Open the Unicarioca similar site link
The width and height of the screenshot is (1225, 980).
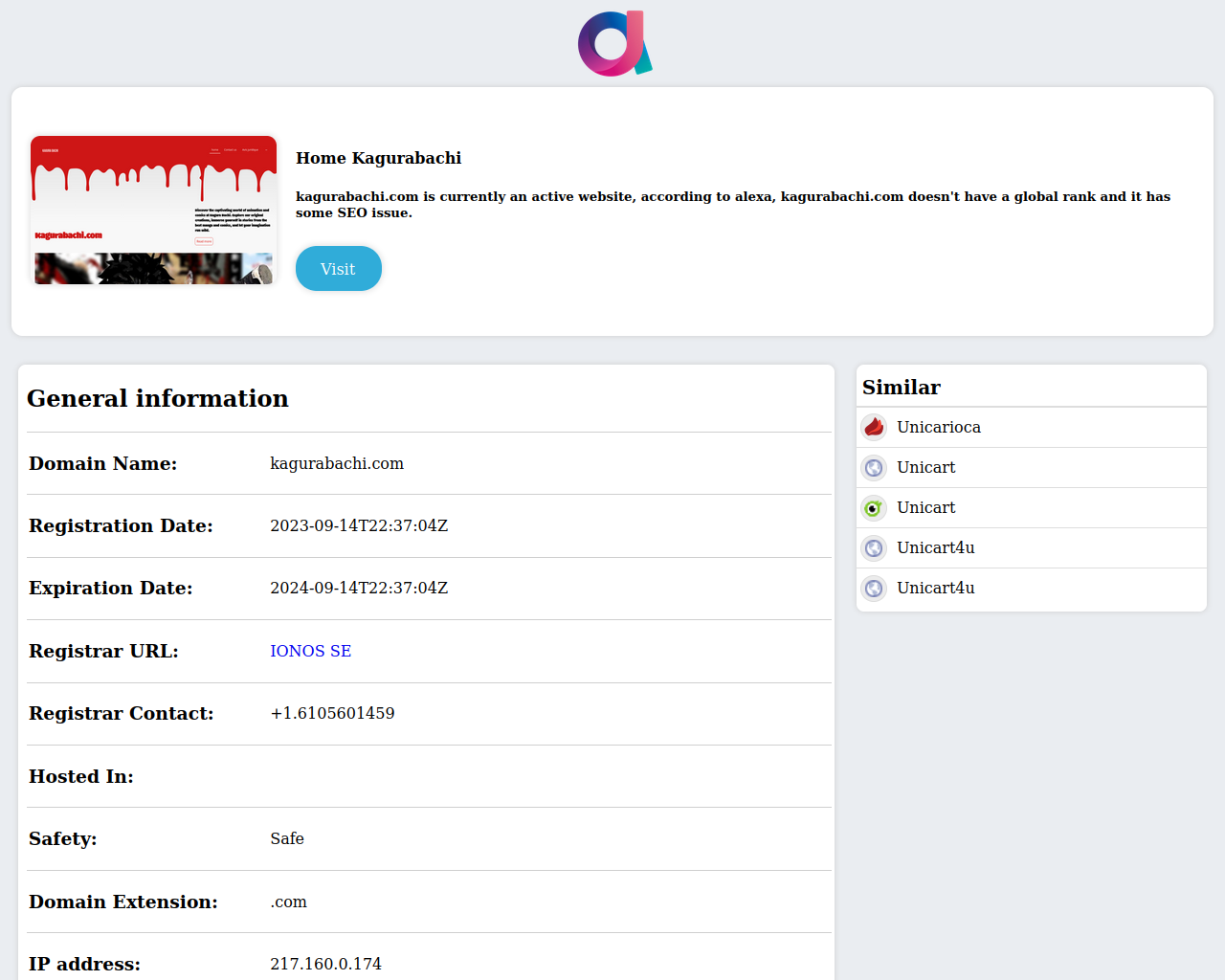coord(939,427)
